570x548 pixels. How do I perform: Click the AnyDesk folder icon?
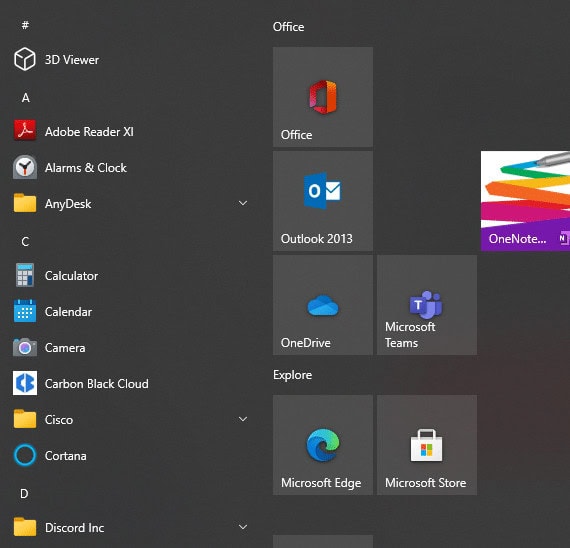pos(25,203)
